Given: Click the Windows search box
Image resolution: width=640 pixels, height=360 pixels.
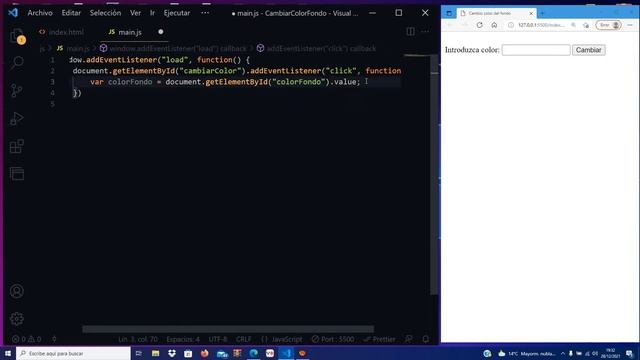Looking at the screenshot, I should point(73,353).
